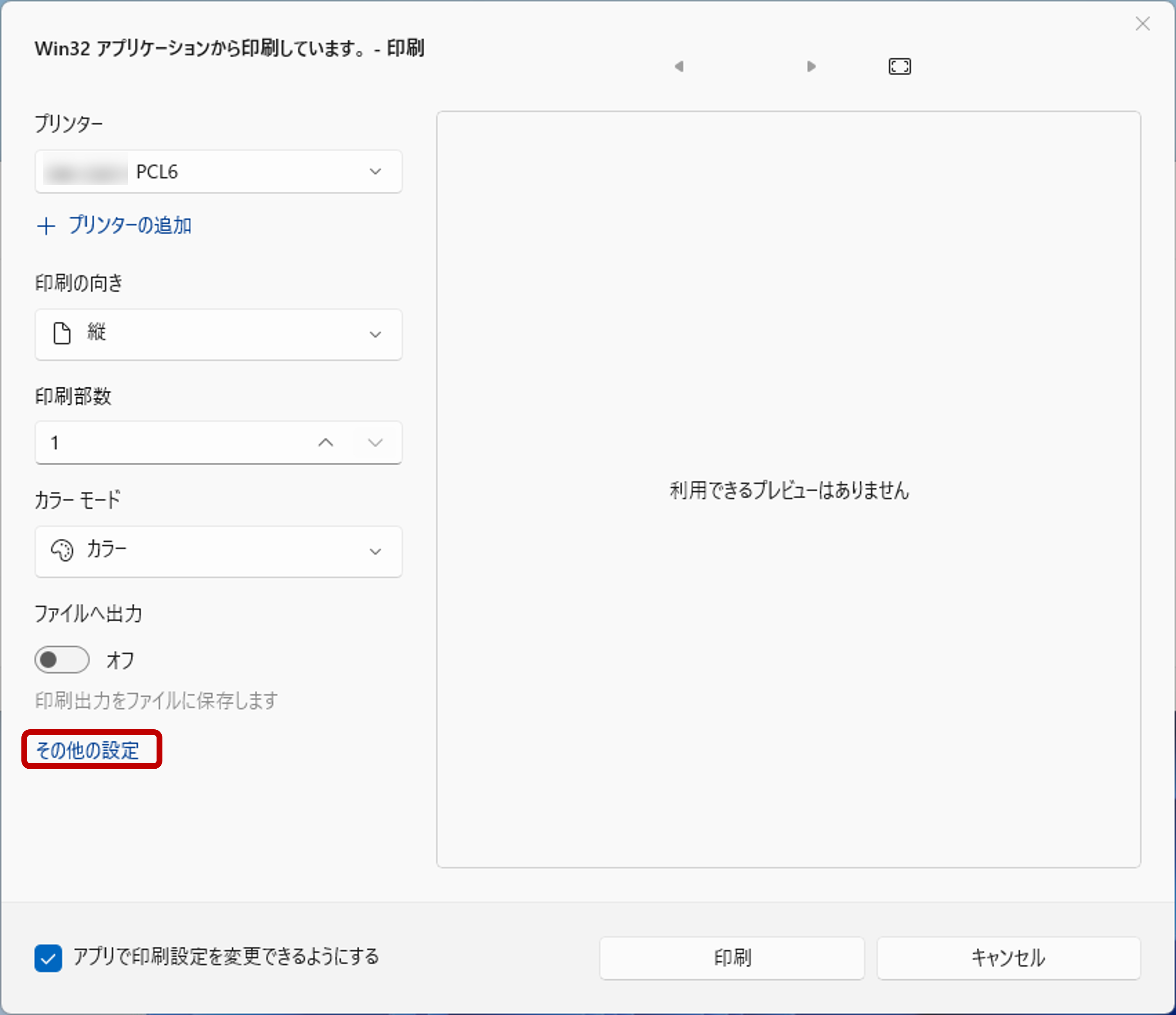Open その他の設定 link
1176x1015 pixels.
[87, 751]
